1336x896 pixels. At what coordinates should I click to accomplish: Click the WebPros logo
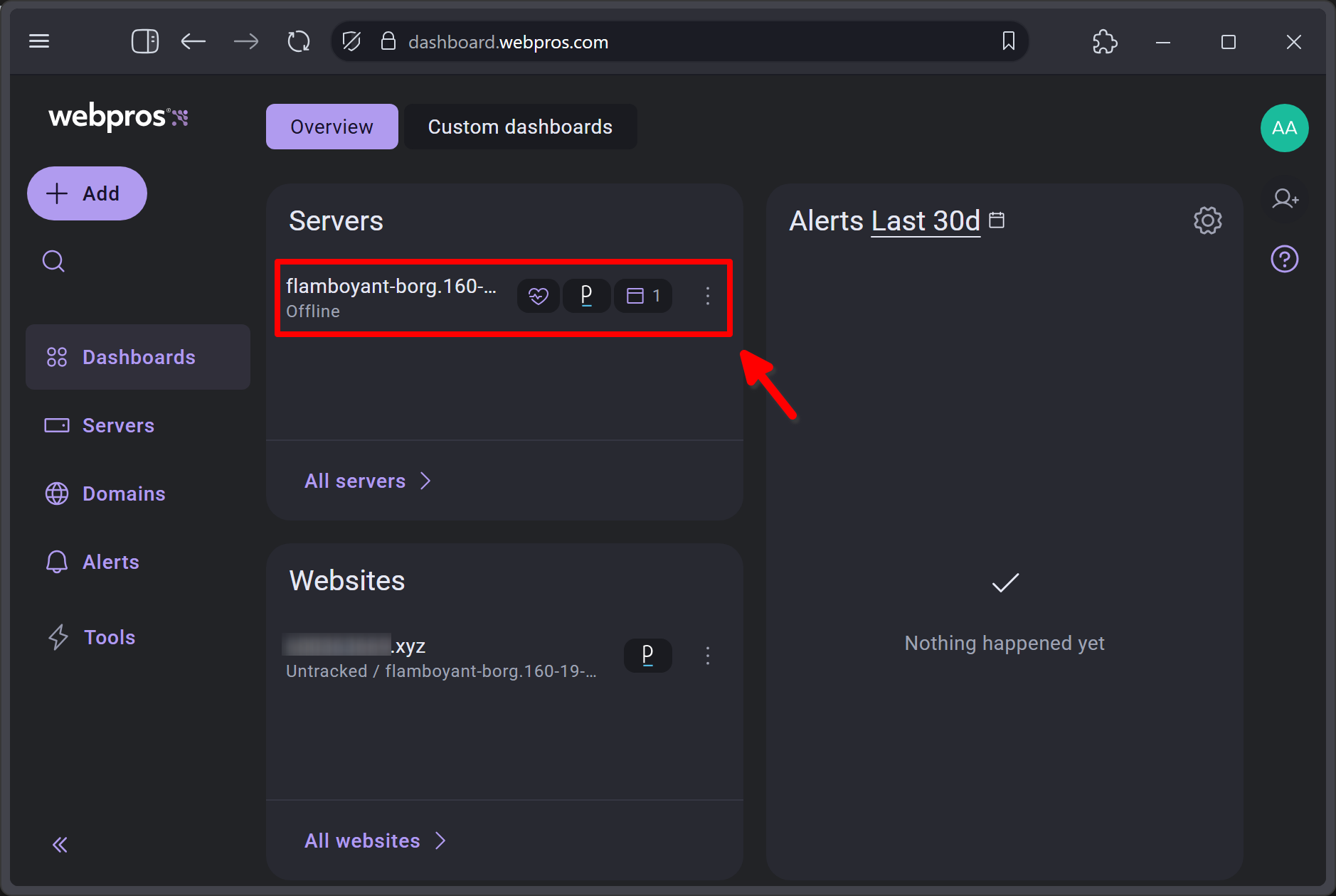(118, 117)
